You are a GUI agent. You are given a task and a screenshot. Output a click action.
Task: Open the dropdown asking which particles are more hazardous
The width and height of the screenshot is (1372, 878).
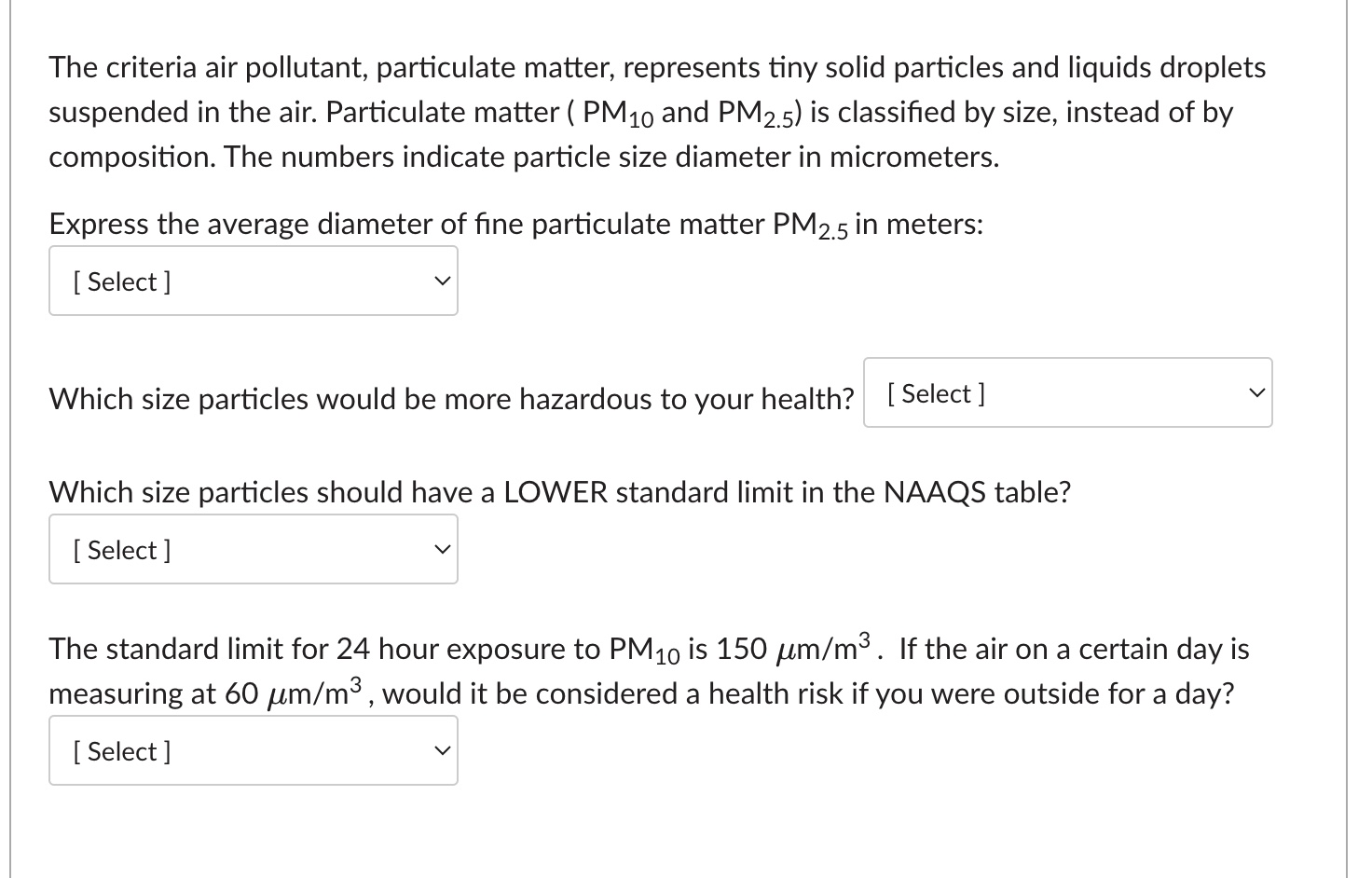pyautogui.click(x=1066, y=392)
